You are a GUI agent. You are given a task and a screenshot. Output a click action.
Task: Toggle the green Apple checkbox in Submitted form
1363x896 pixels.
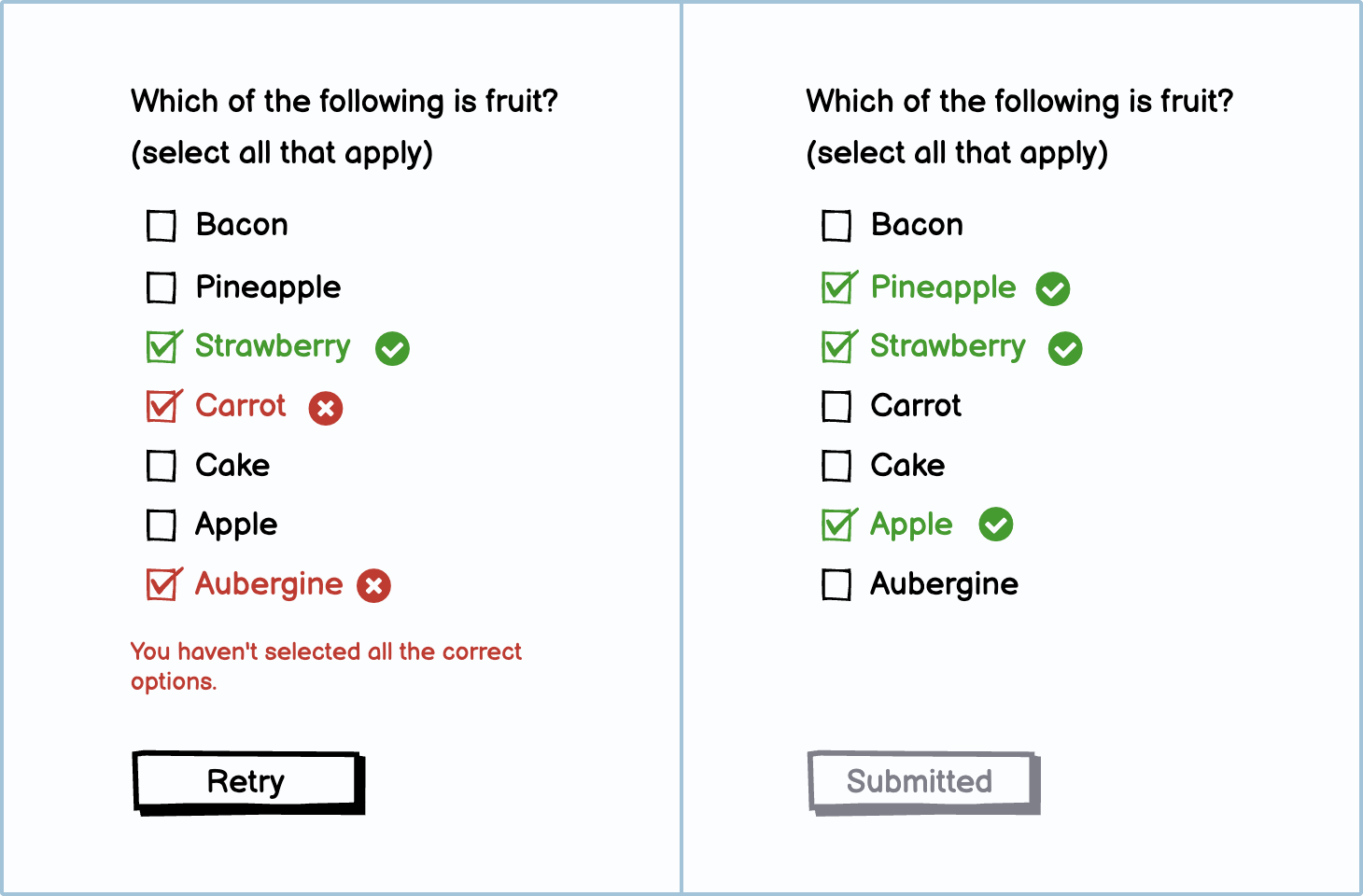[x=837, y=525]
